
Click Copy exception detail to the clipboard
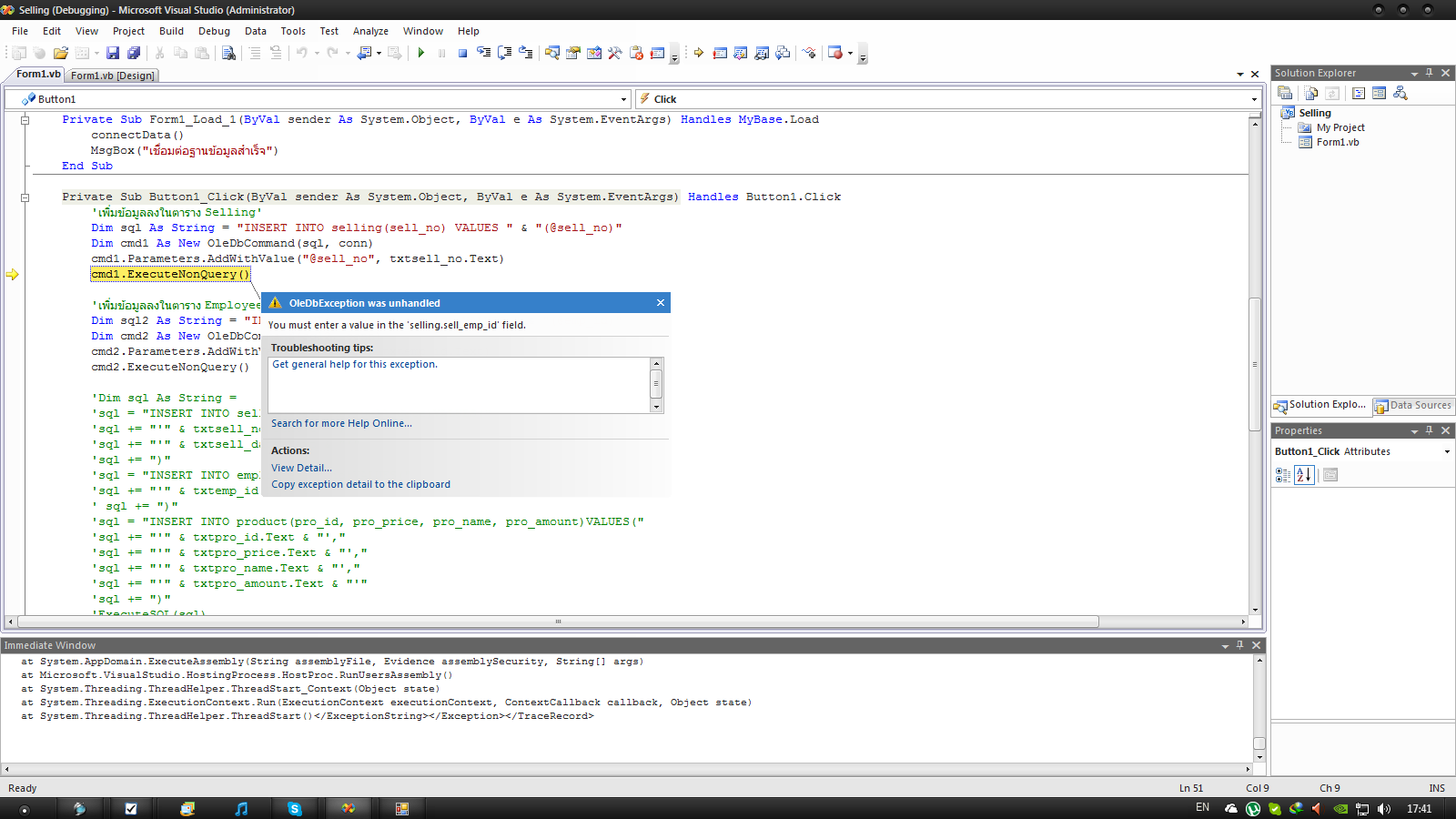click(x=360, y=484)
